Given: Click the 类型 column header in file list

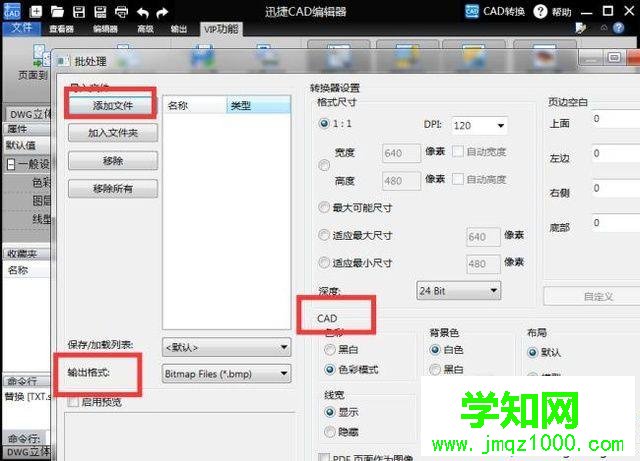Looking at the screenshot, I should click(x=258, y=105).
